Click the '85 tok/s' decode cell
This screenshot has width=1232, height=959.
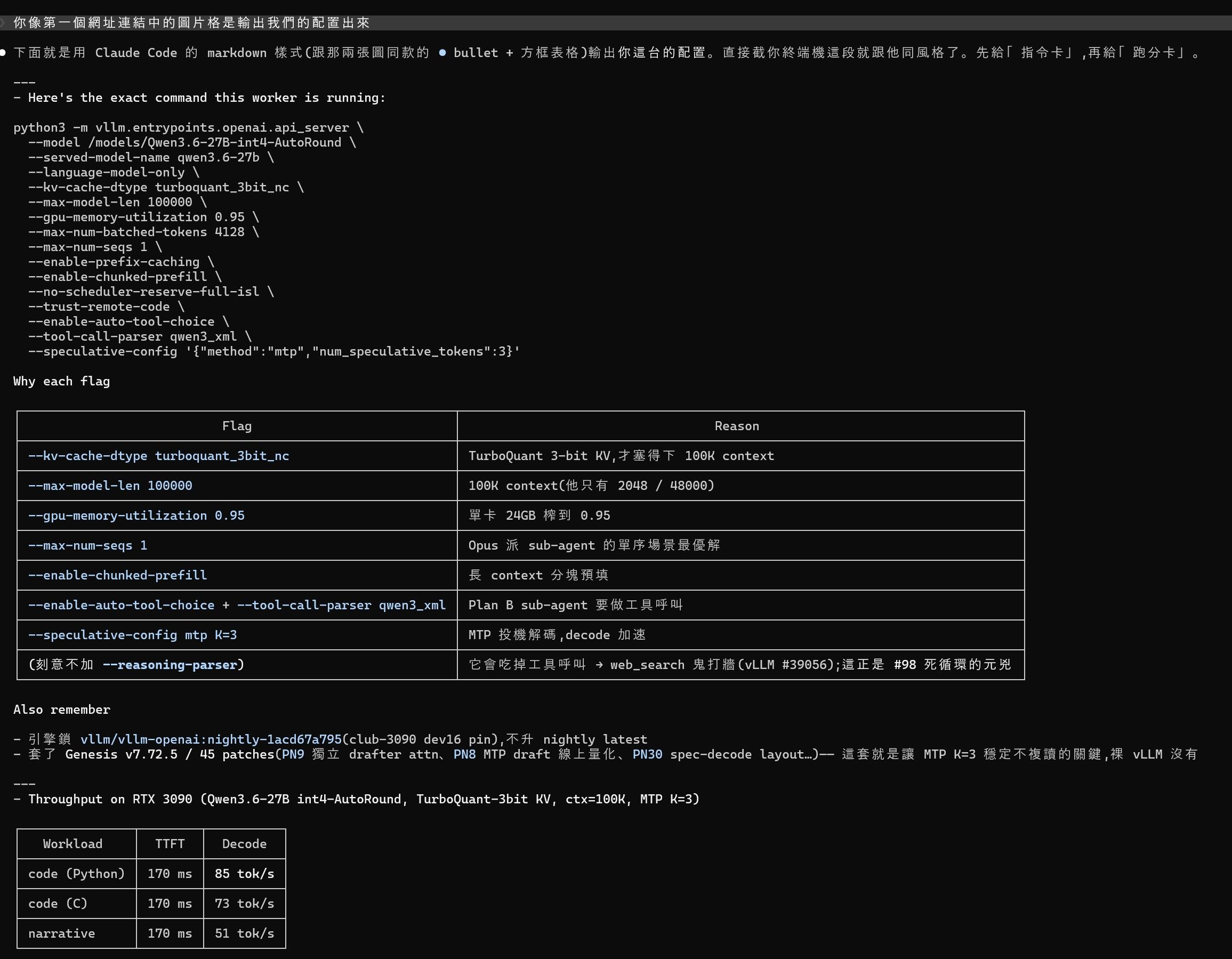coord(244,874)
